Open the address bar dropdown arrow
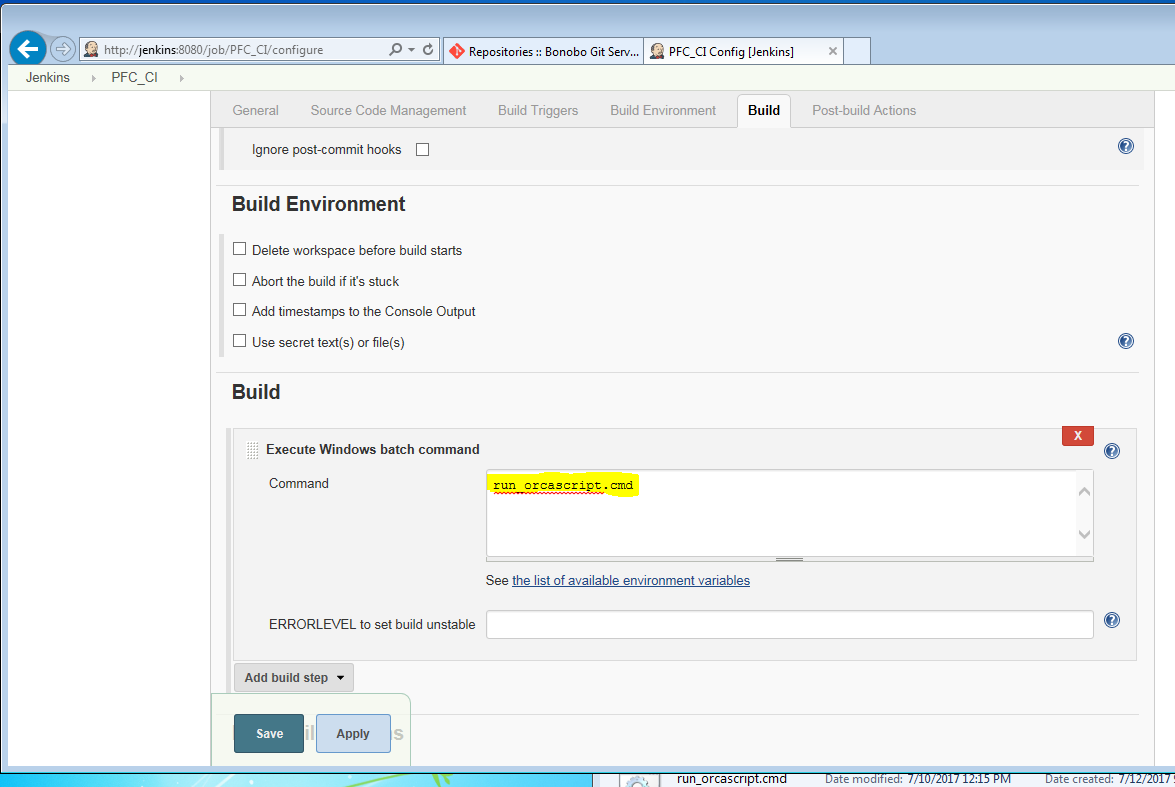The width and height of the screenshot is (1175, 787). point(411,49)
